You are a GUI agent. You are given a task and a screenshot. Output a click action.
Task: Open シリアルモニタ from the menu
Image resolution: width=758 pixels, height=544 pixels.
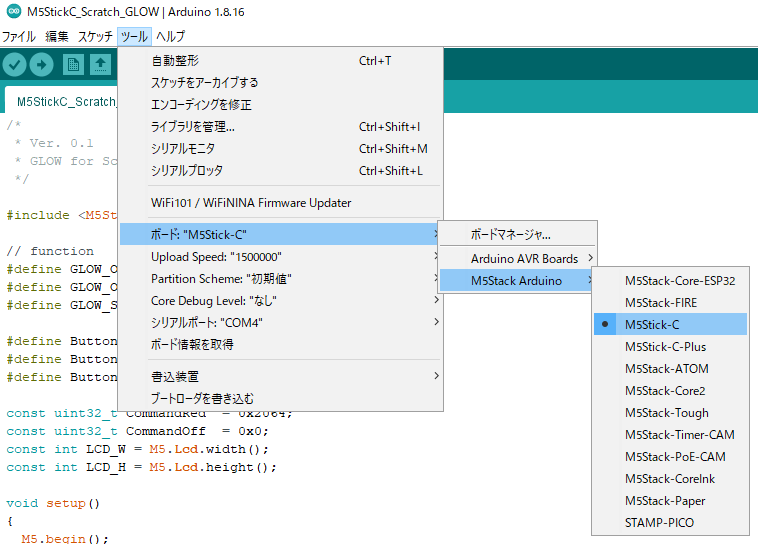pyautogui.click(x=281, y=148)
